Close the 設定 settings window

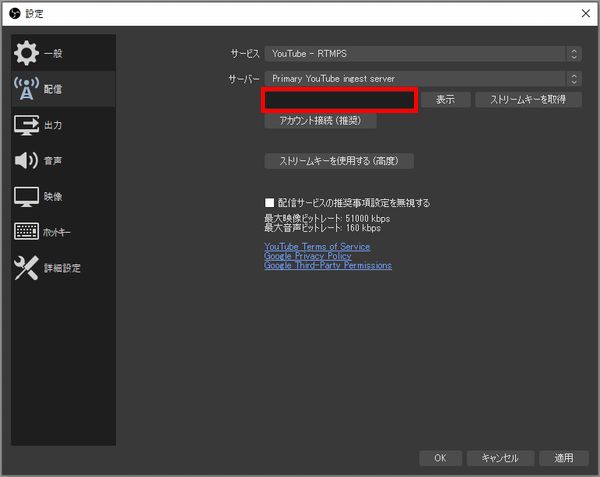coord(586,13)
